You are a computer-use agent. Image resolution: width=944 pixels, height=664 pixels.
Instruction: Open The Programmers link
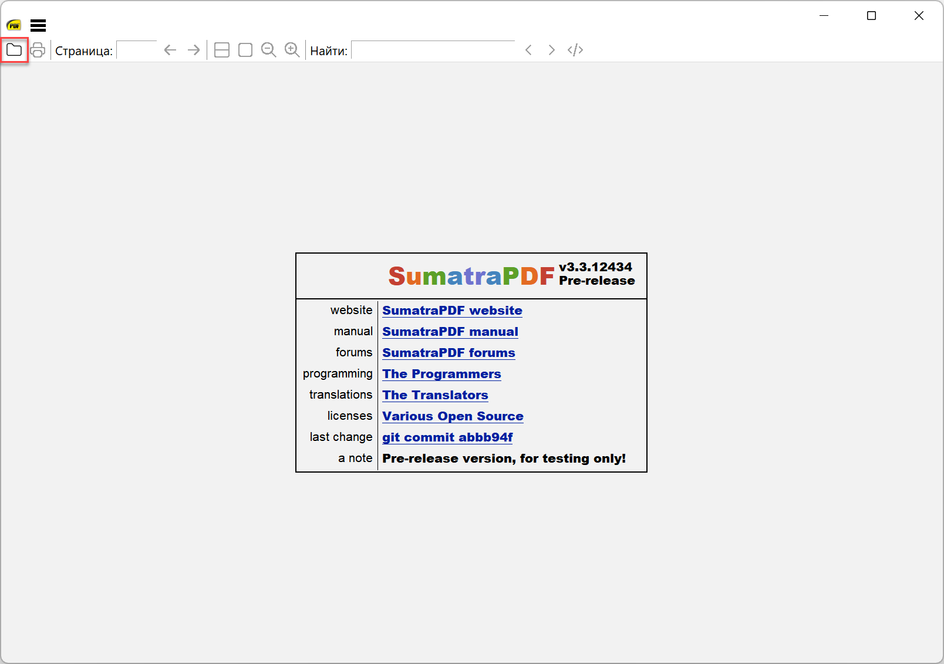pos(441,374)
